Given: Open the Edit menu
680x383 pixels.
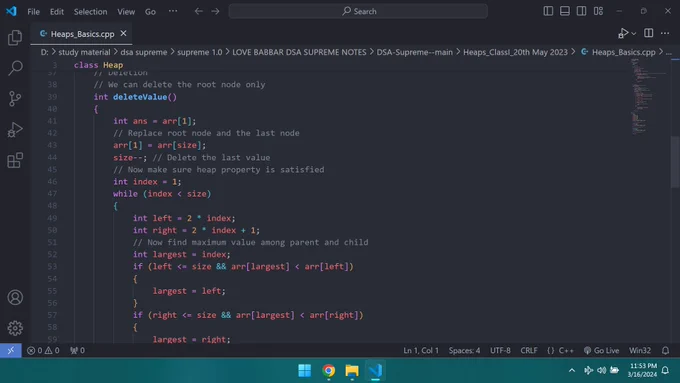Looking at the screenshot, I should point(57,12).
